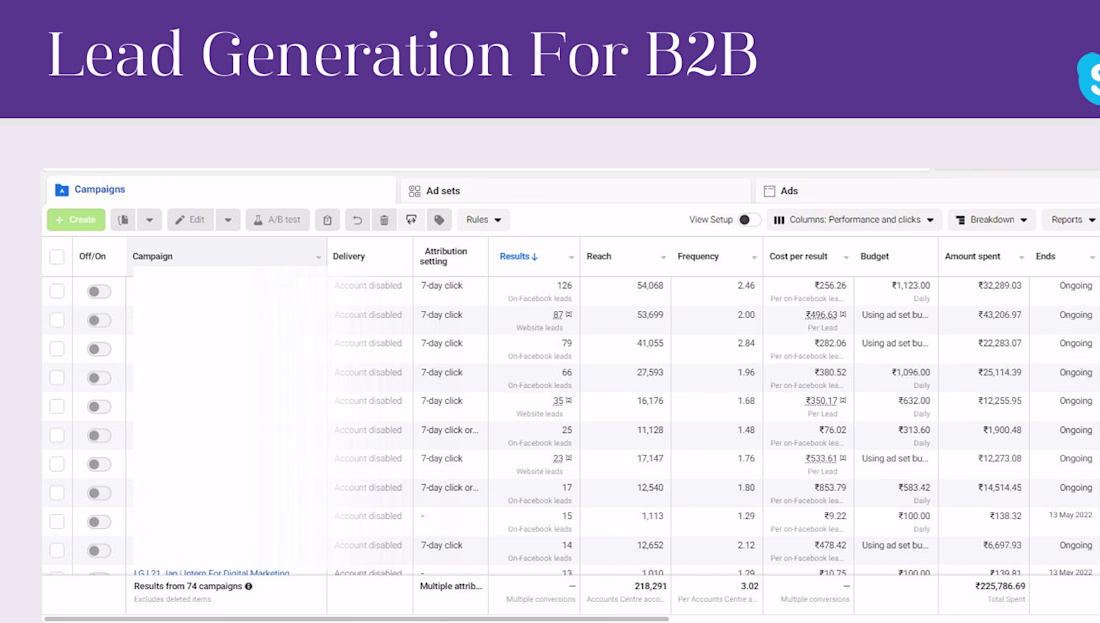Click the Ad sets grid icon
Screen dimensions: 1100x623
pyautogui.click(x=415, y=191)
